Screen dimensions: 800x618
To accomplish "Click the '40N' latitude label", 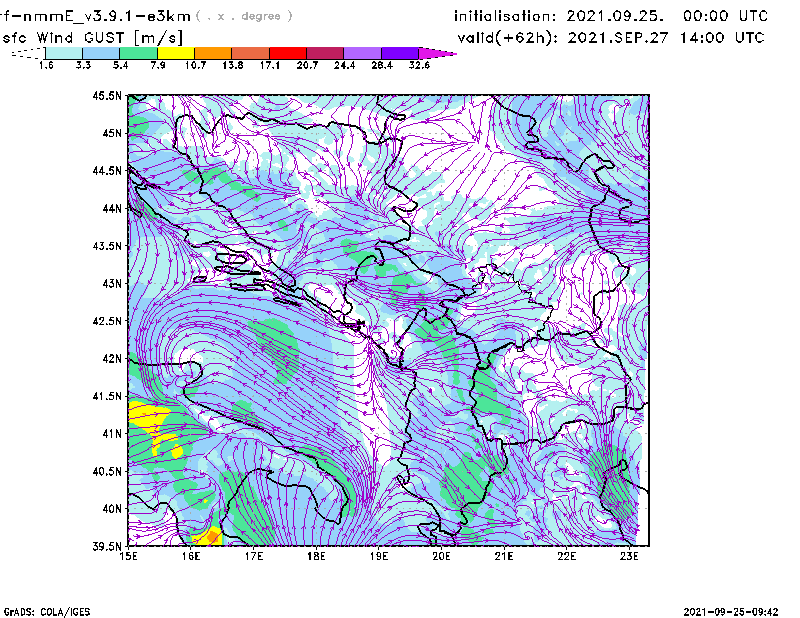I will 112,509.
